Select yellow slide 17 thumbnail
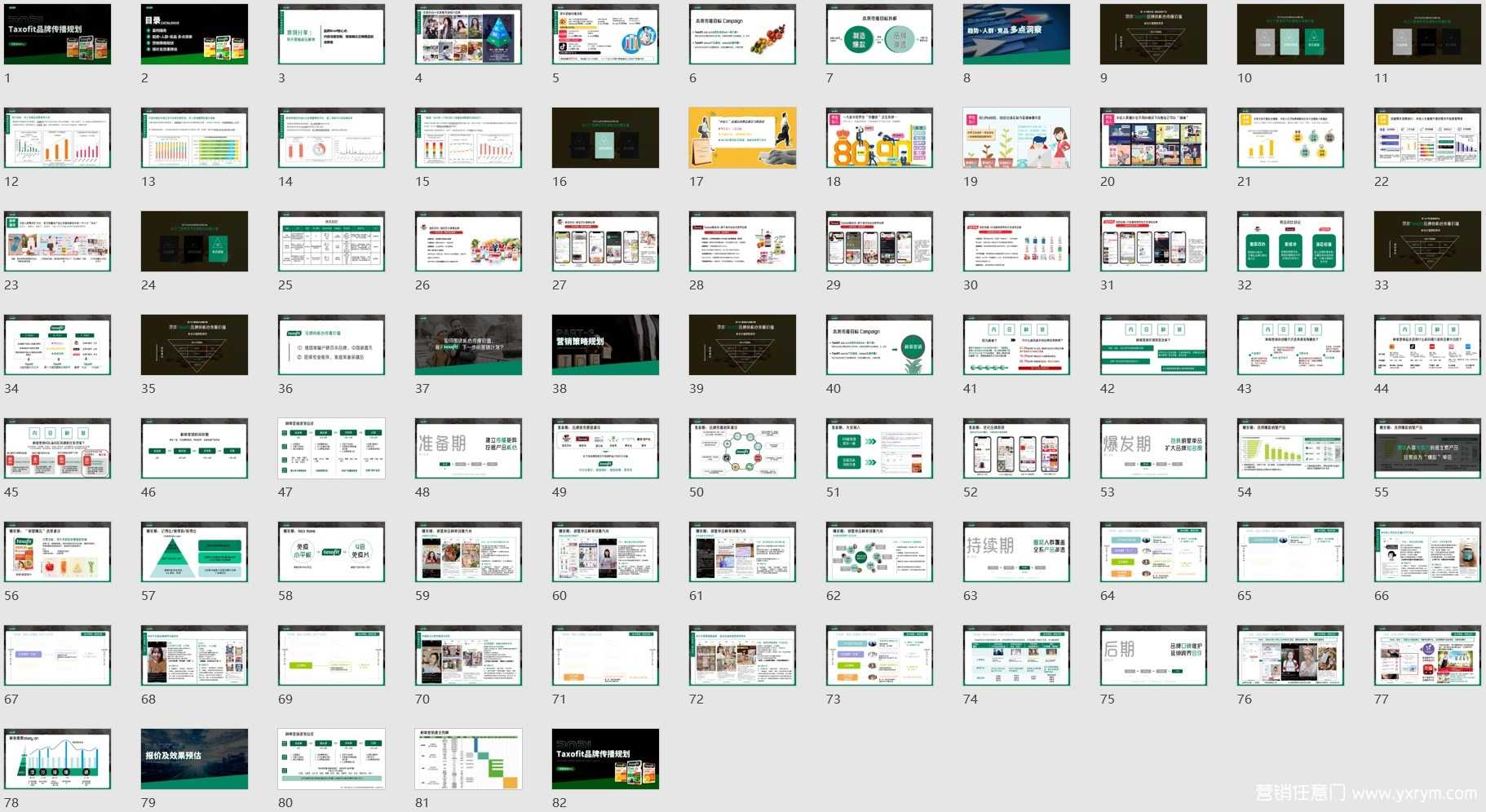The height and width of the screenshot is (812, 1486). (742, 138)
